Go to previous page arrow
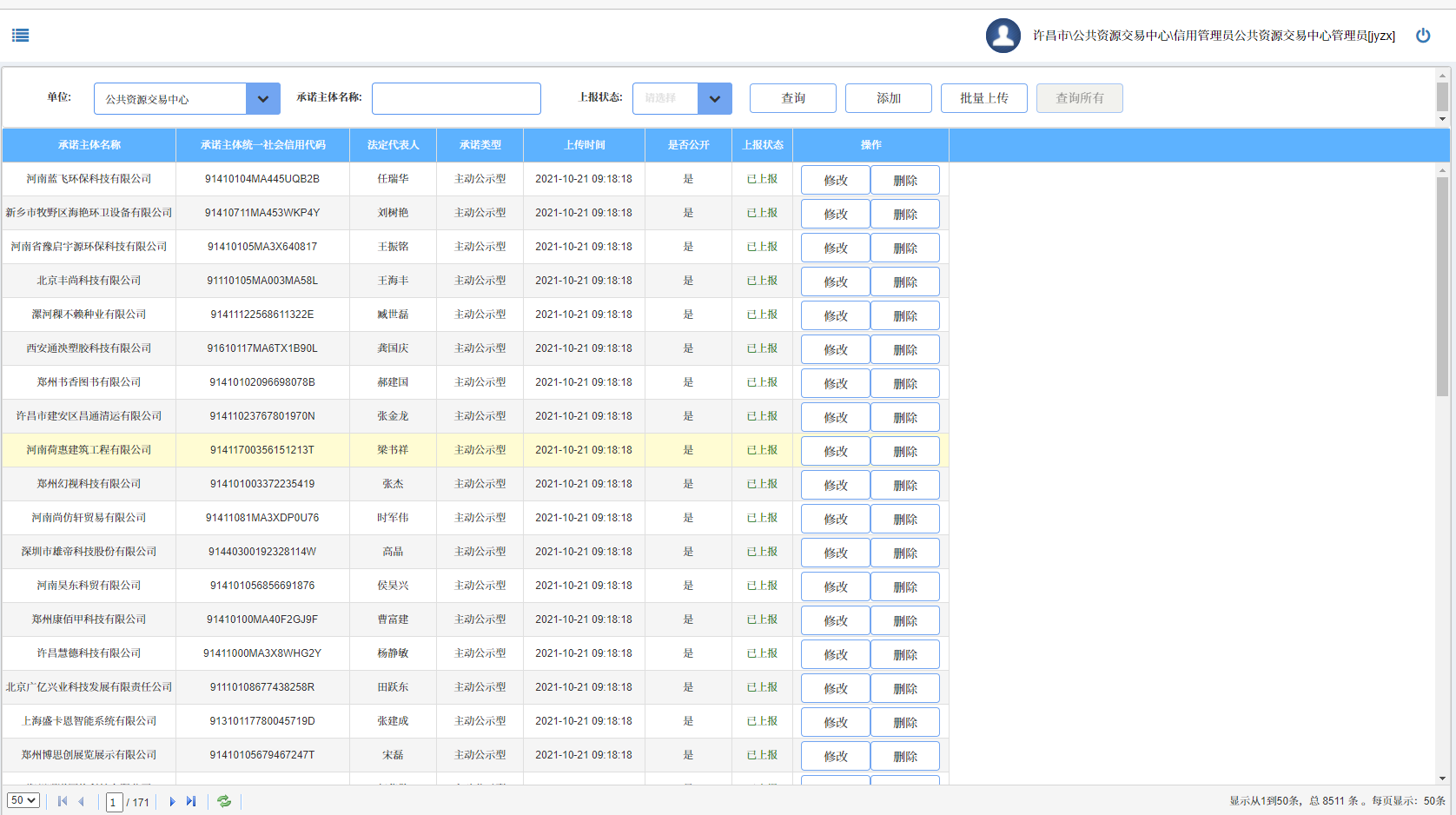Viewport: 1456px width, 815px height. click(82, 801)
